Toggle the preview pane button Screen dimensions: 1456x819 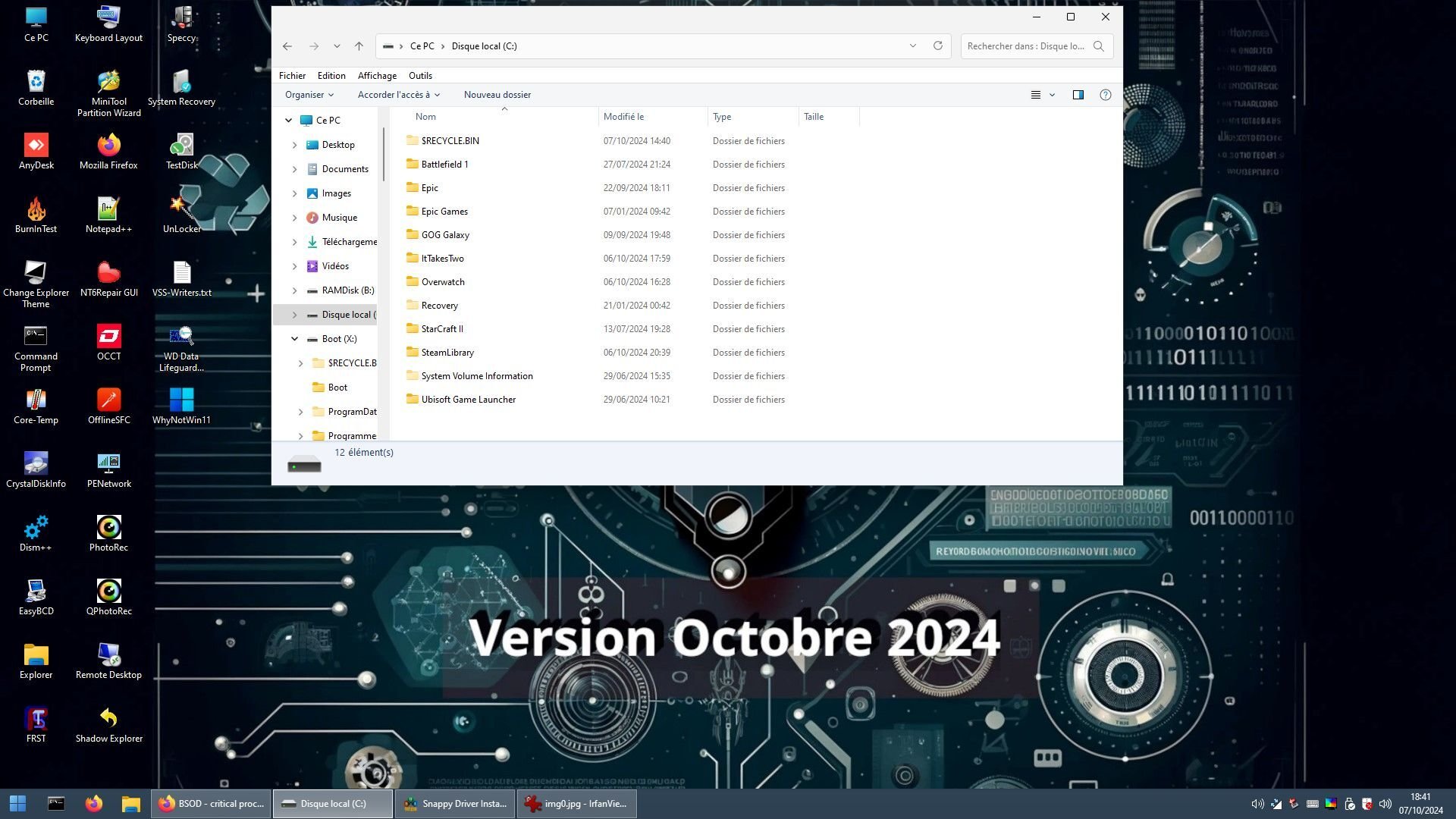pos(1078,95)
